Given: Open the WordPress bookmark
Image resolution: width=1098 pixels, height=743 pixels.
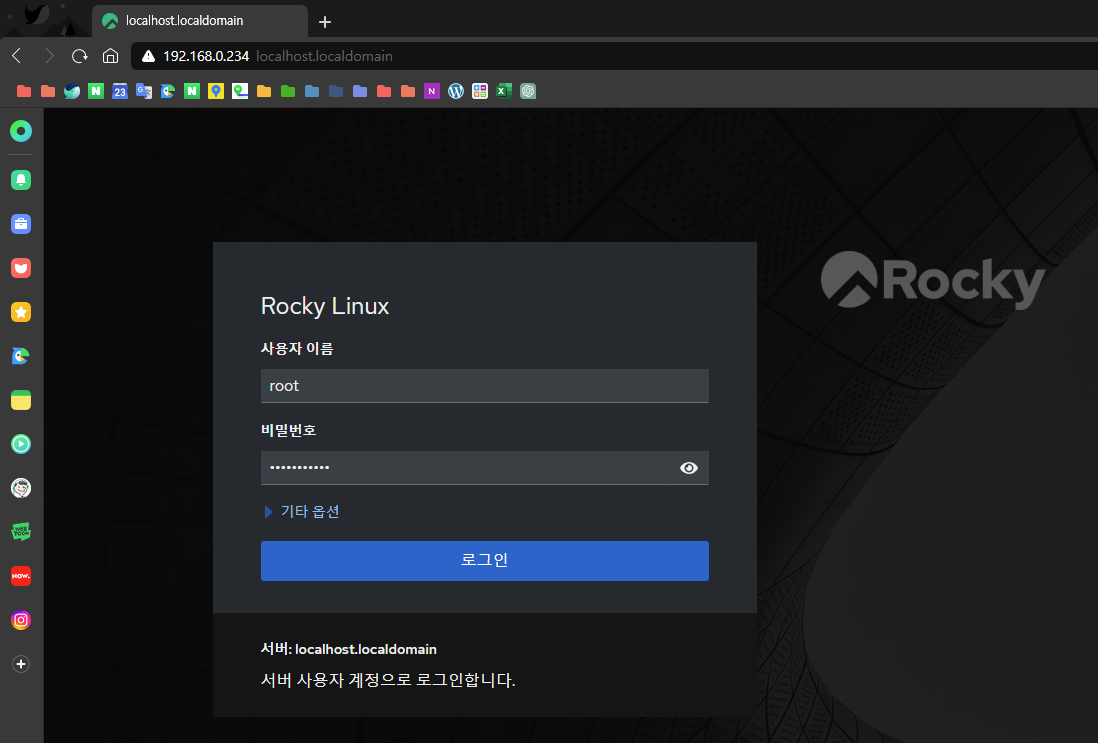Looking at the screenshot, I should [x=456, y=91].
